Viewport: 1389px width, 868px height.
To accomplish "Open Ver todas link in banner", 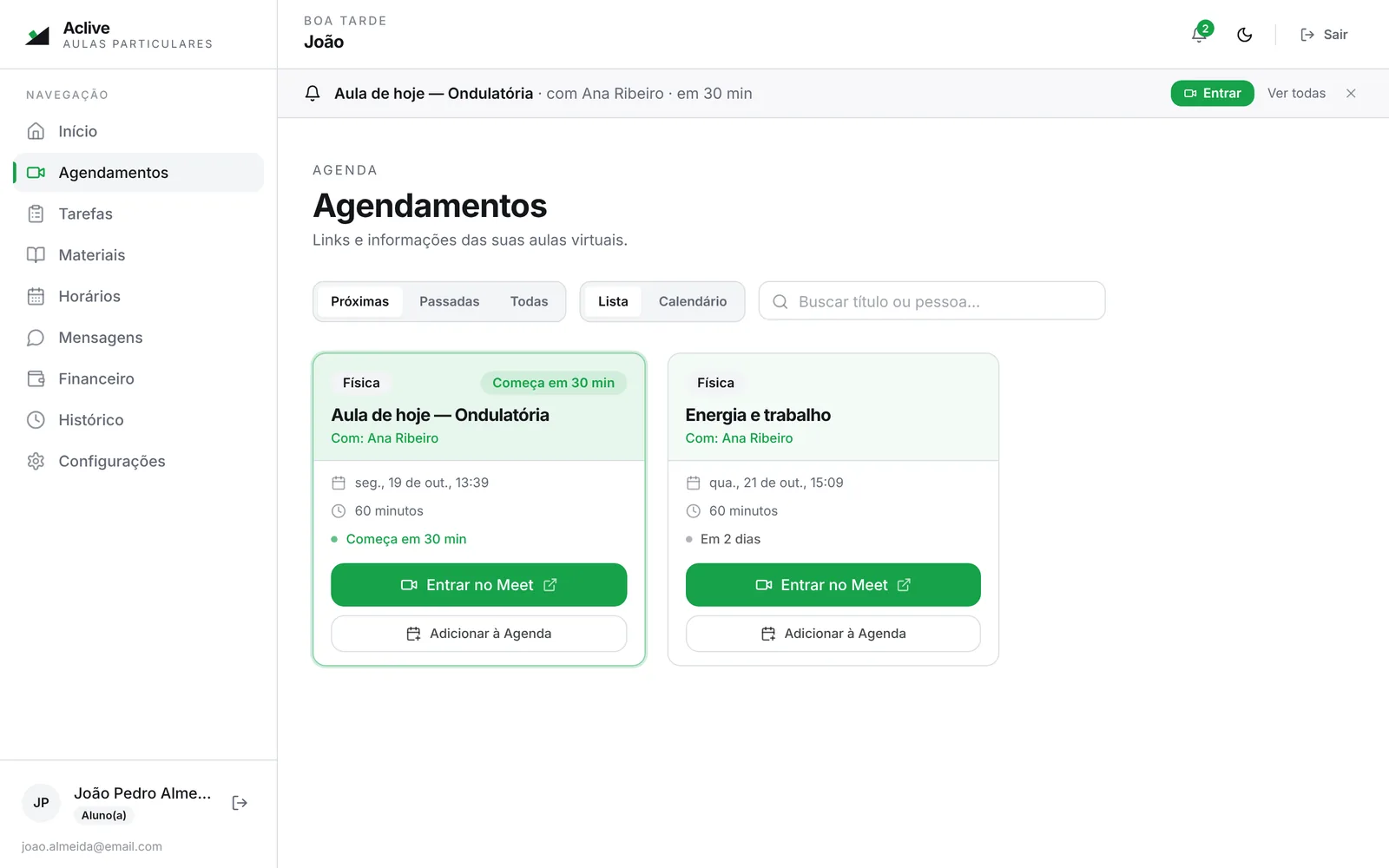I will [1296, 94].
